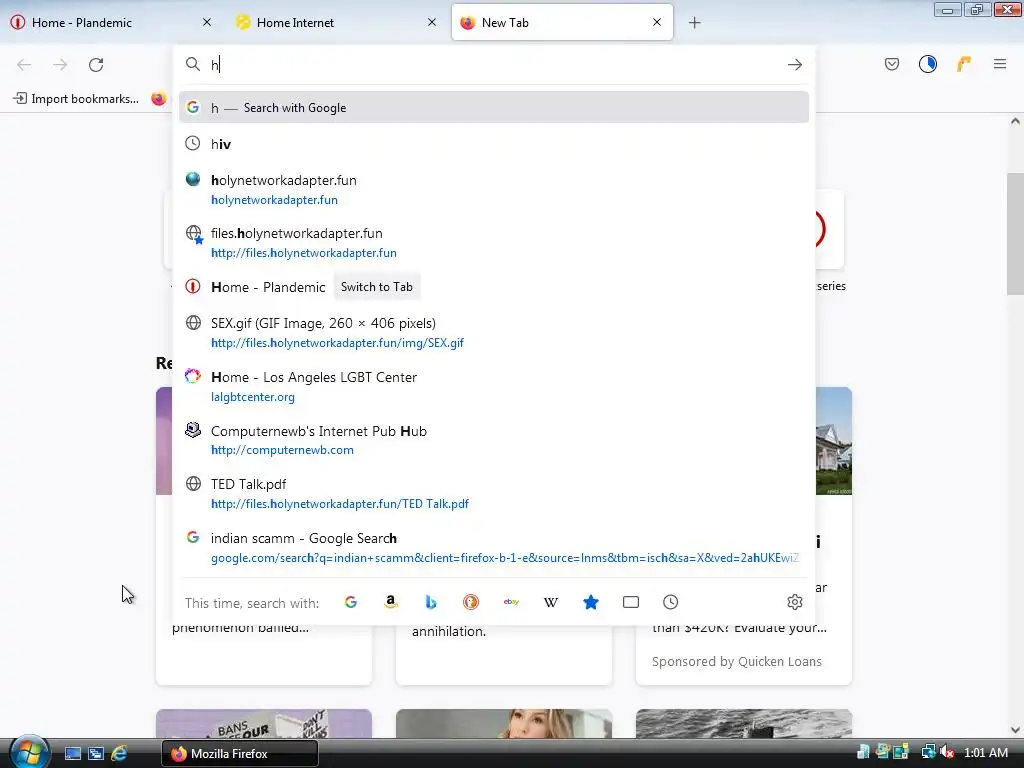This screenshot has width=1024, height=768.
Task: Click the Mozilla Firefox taskbar button
Action: [x=240, y=754]
